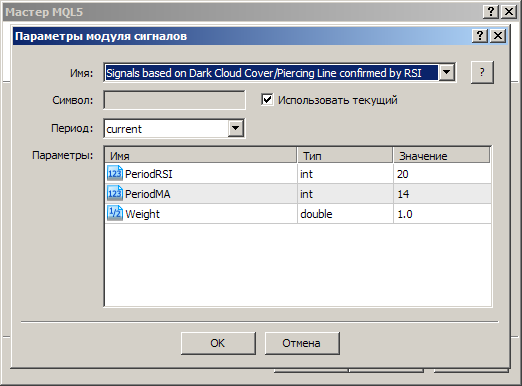Click the Тип column header
The width and height of the screenshot is (522, 386).
tap(345, 156)
